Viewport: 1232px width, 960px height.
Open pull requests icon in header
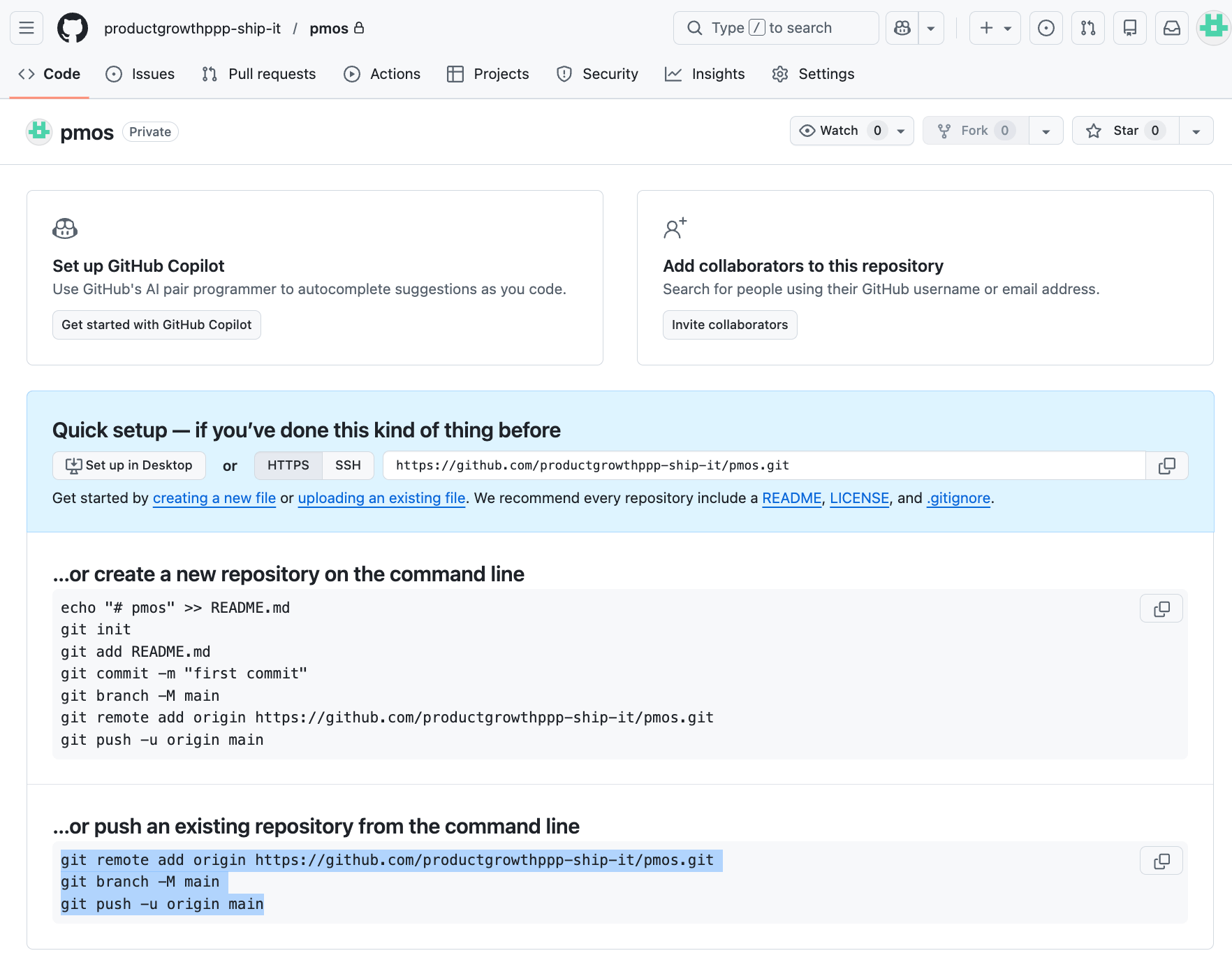click(x=1088, y=28)
